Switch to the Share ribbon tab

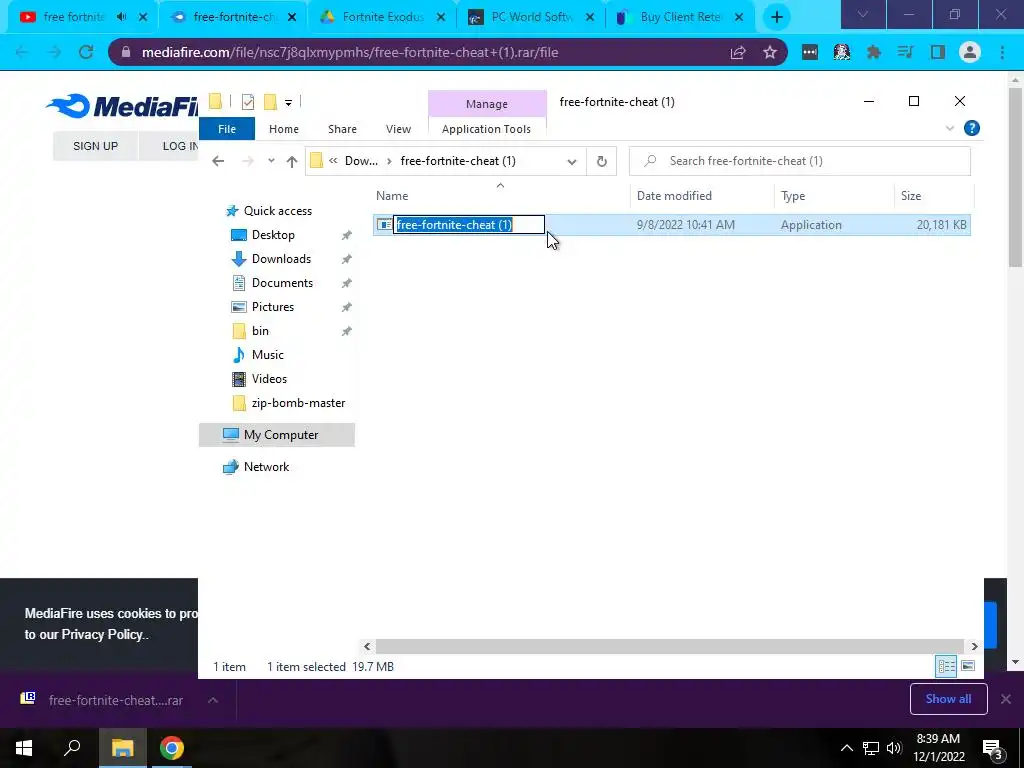click(342, 129)
